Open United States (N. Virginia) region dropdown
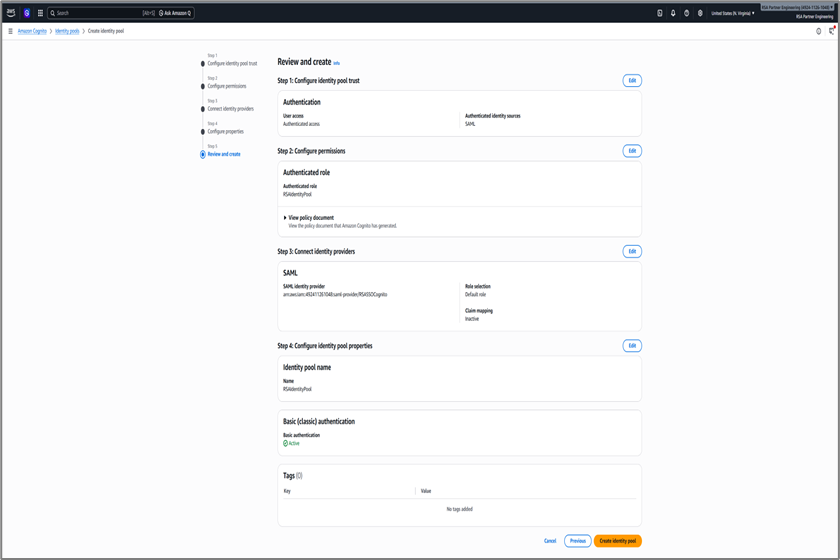Viewport: 840px width, 560px height. pyautogui.click(x=732, y=13)
